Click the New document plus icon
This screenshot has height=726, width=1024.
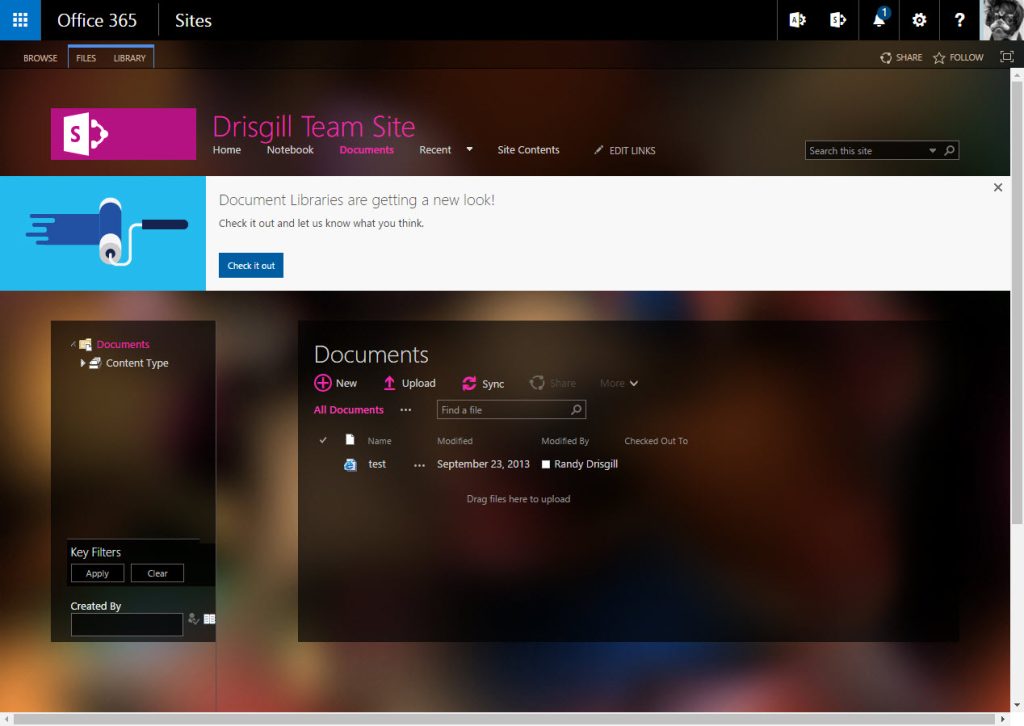click(x=323, y=383)
